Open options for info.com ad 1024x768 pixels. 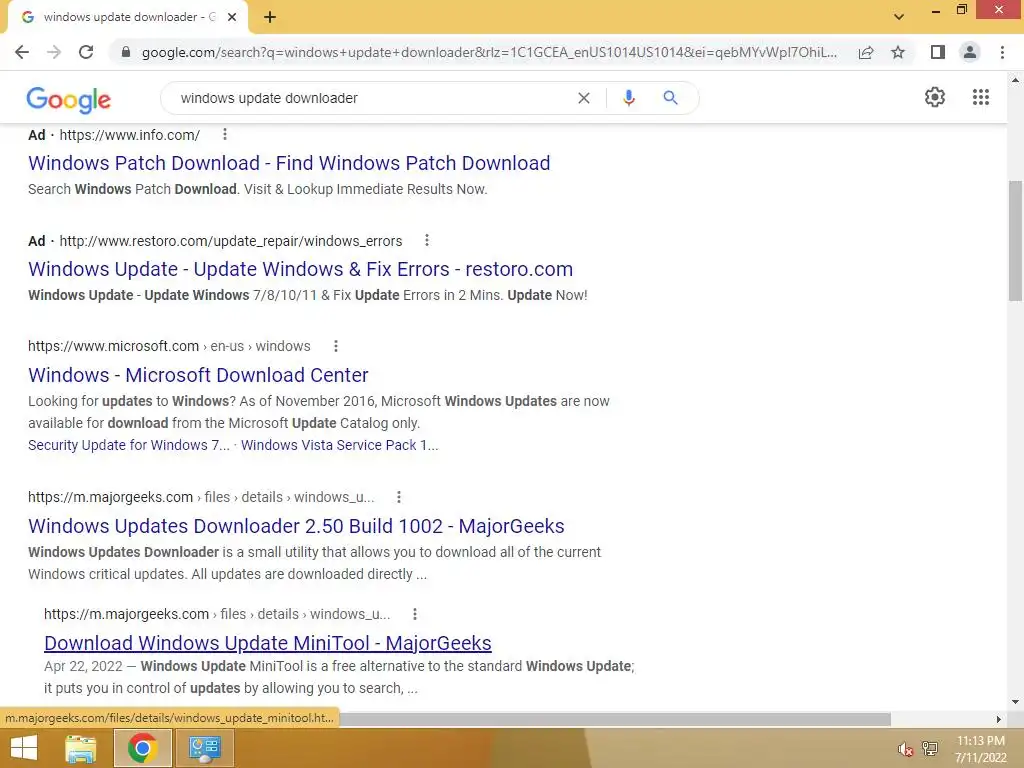click(225, 135)
